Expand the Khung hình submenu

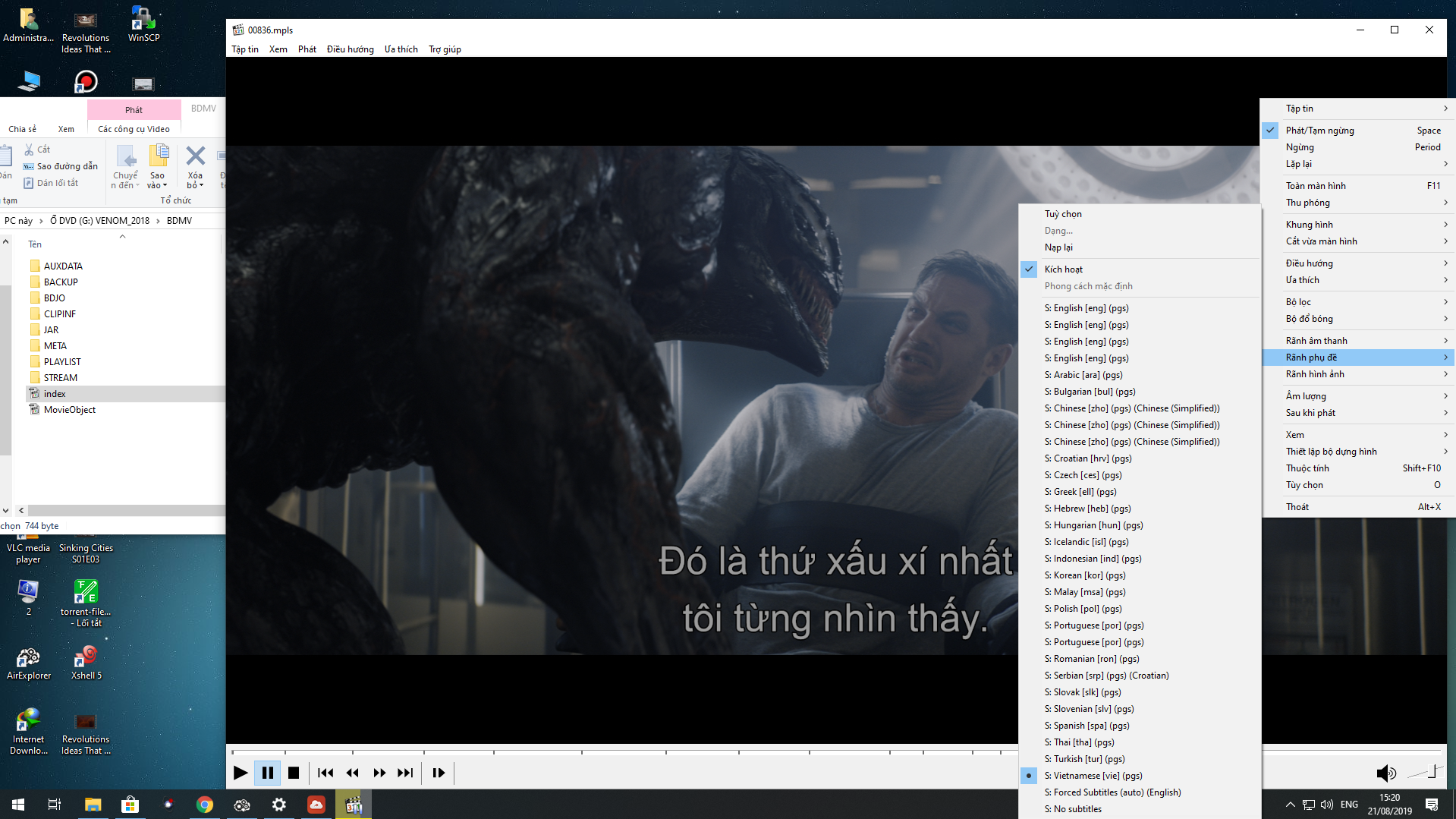pos(1358,225)
